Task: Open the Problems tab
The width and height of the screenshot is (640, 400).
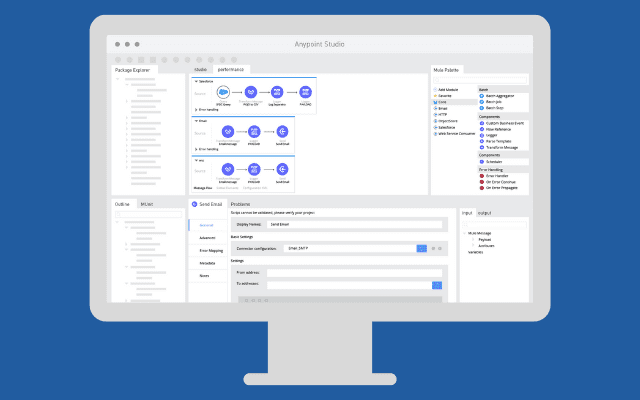Action: [240, 204]
